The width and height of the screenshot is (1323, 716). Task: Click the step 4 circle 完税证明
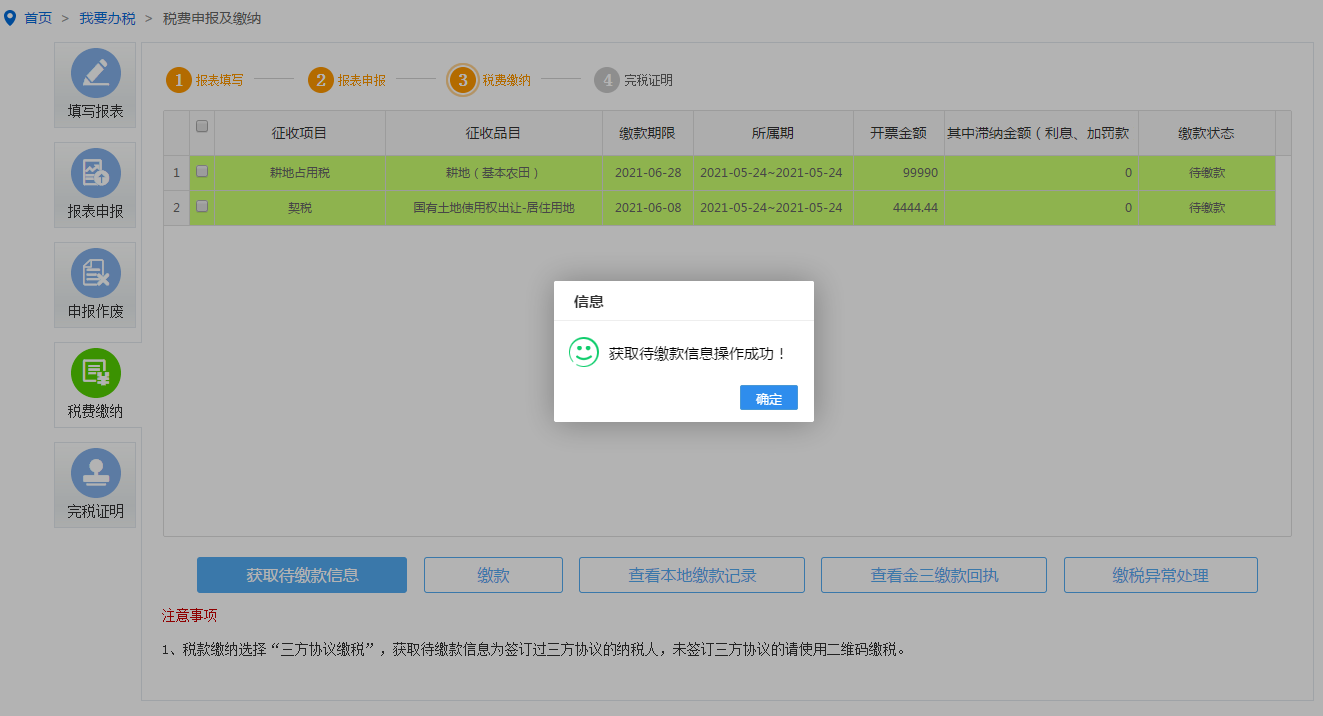click(x=607, y=80)
